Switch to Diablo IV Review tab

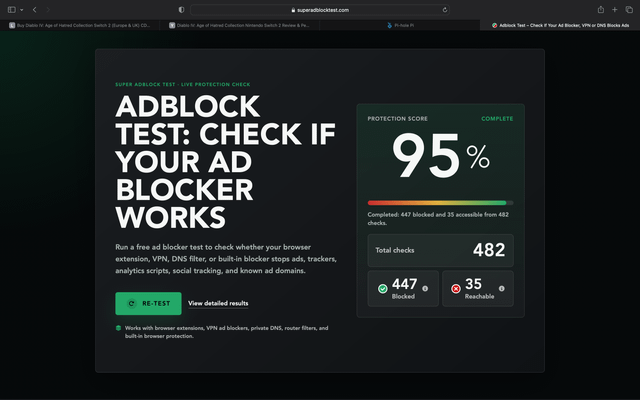coord(240,25)
